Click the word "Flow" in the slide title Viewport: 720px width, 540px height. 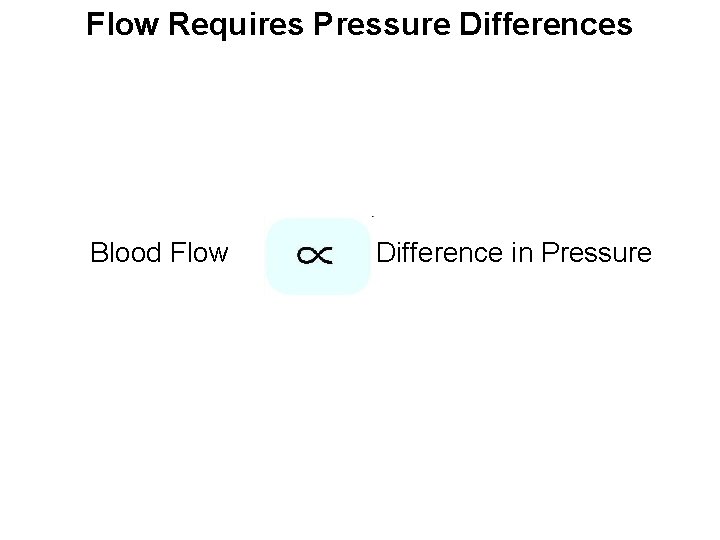(122, 24)
